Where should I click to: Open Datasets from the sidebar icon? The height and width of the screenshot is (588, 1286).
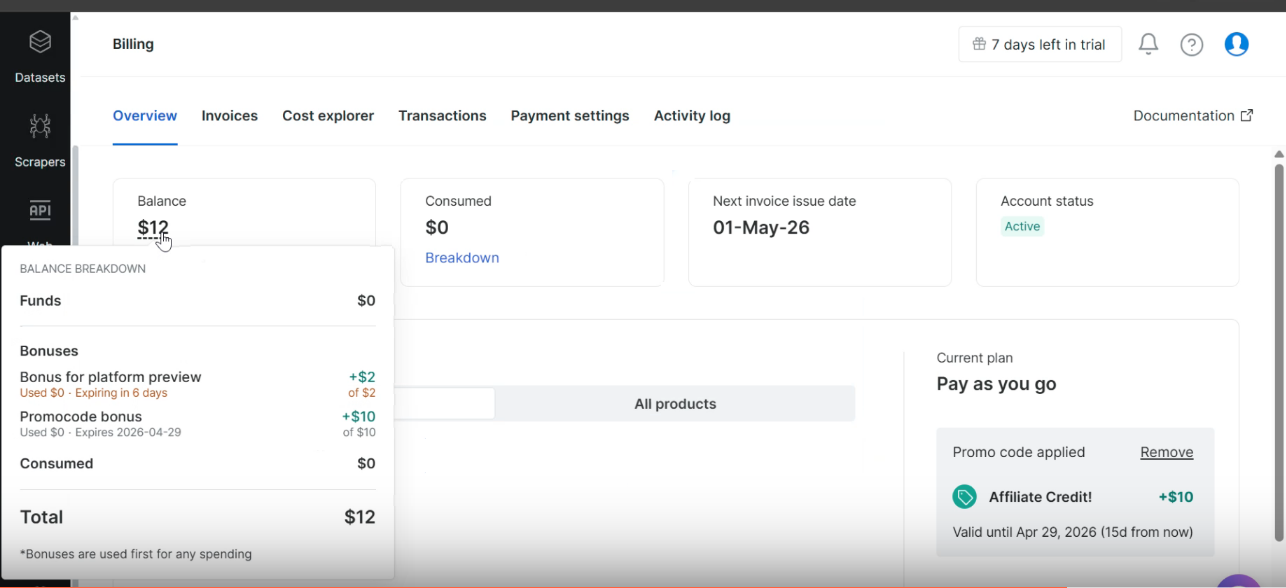(x=40, y=42)
